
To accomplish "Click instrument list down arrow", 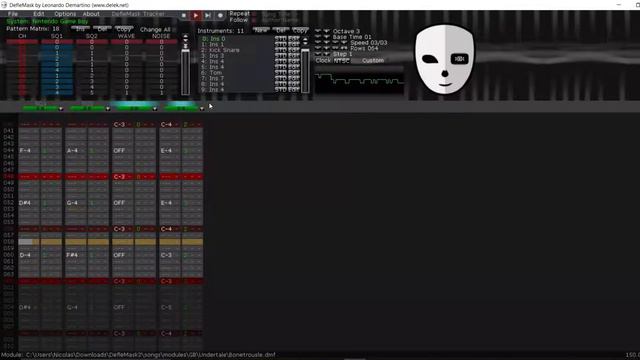I will click(x=305, y=43).
